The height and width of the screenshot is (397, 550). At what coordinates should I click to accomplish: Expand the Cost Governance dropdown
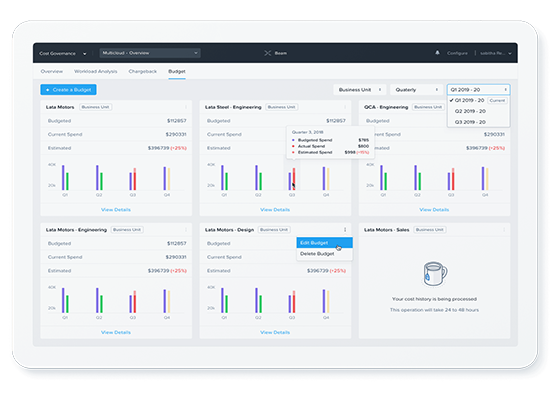pos(62,53)
